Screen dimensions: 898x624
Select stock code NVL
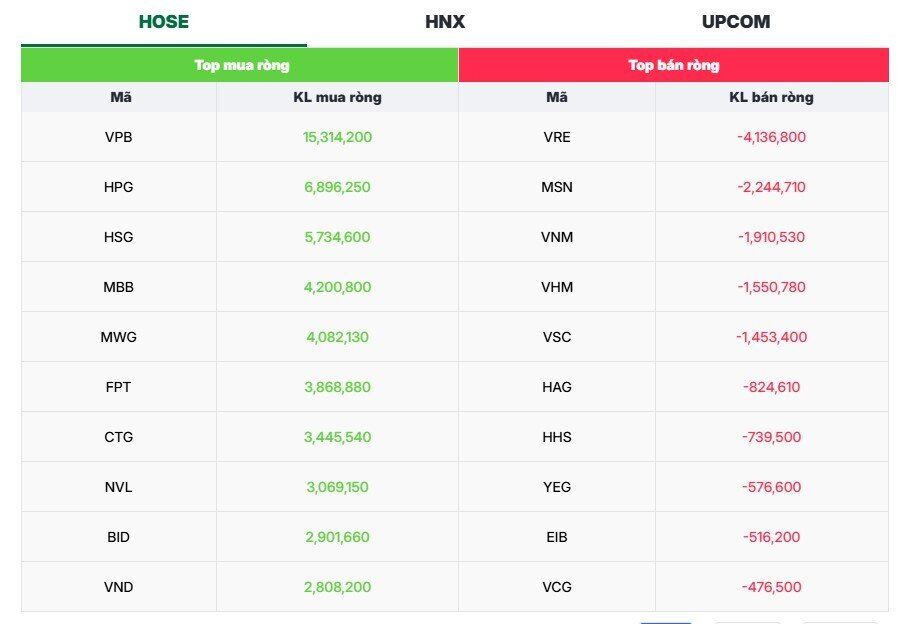click(x=119, y=487)
